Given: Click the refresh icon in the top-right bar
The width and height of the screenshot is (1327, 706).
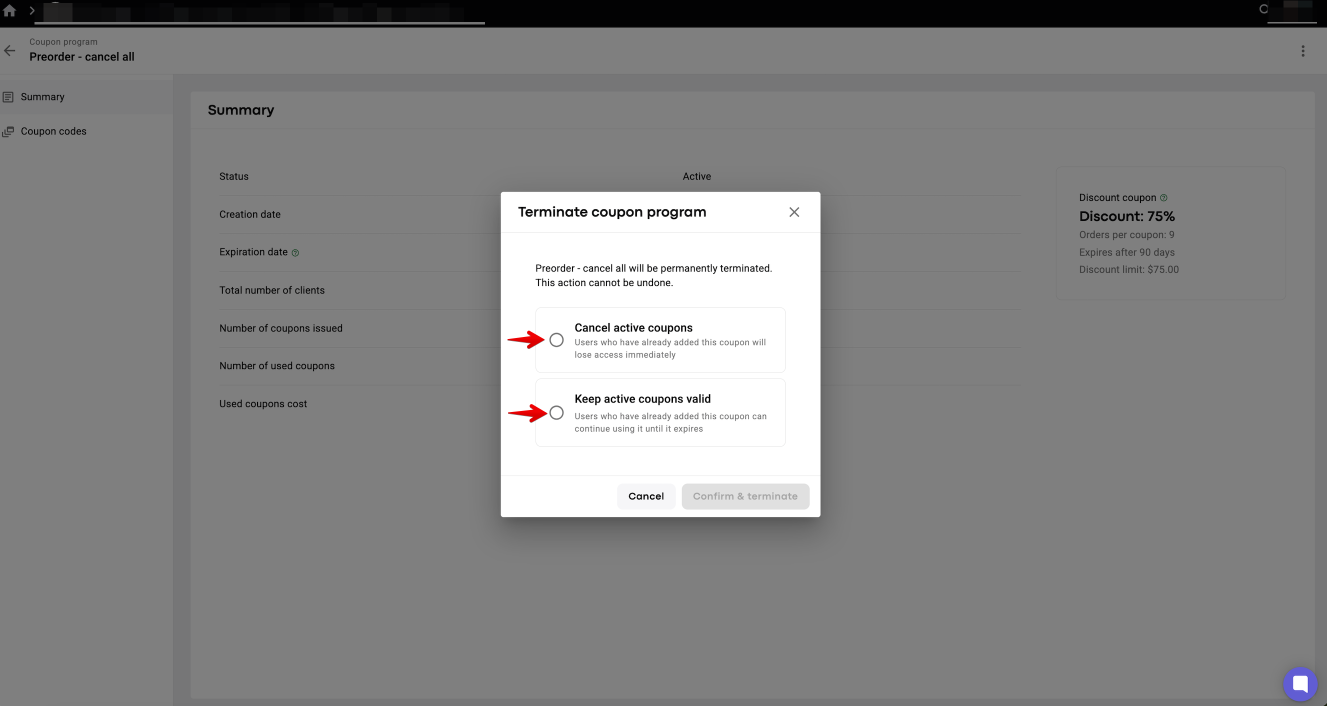Looking at the screenshot, I should click(x=1264, y=9).
